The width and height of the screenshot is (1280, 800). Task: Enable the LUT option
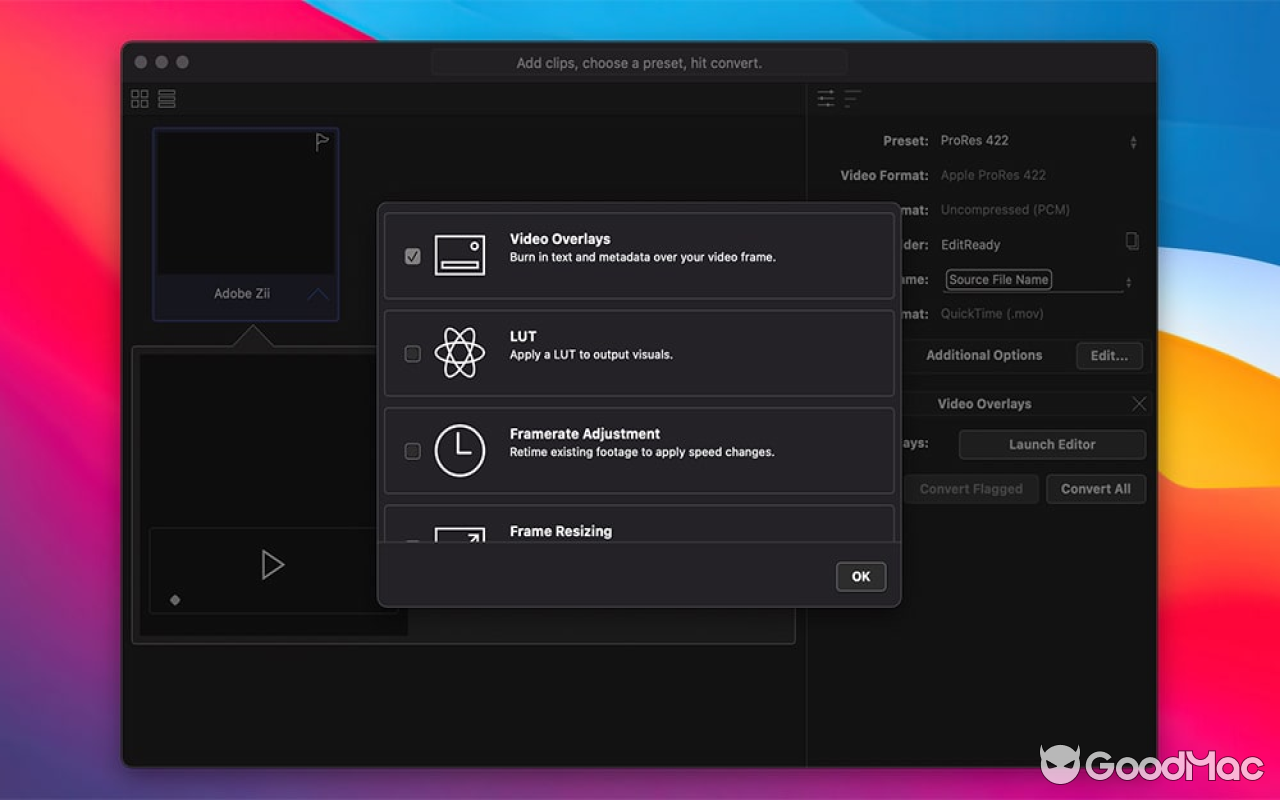pos(412,353)
